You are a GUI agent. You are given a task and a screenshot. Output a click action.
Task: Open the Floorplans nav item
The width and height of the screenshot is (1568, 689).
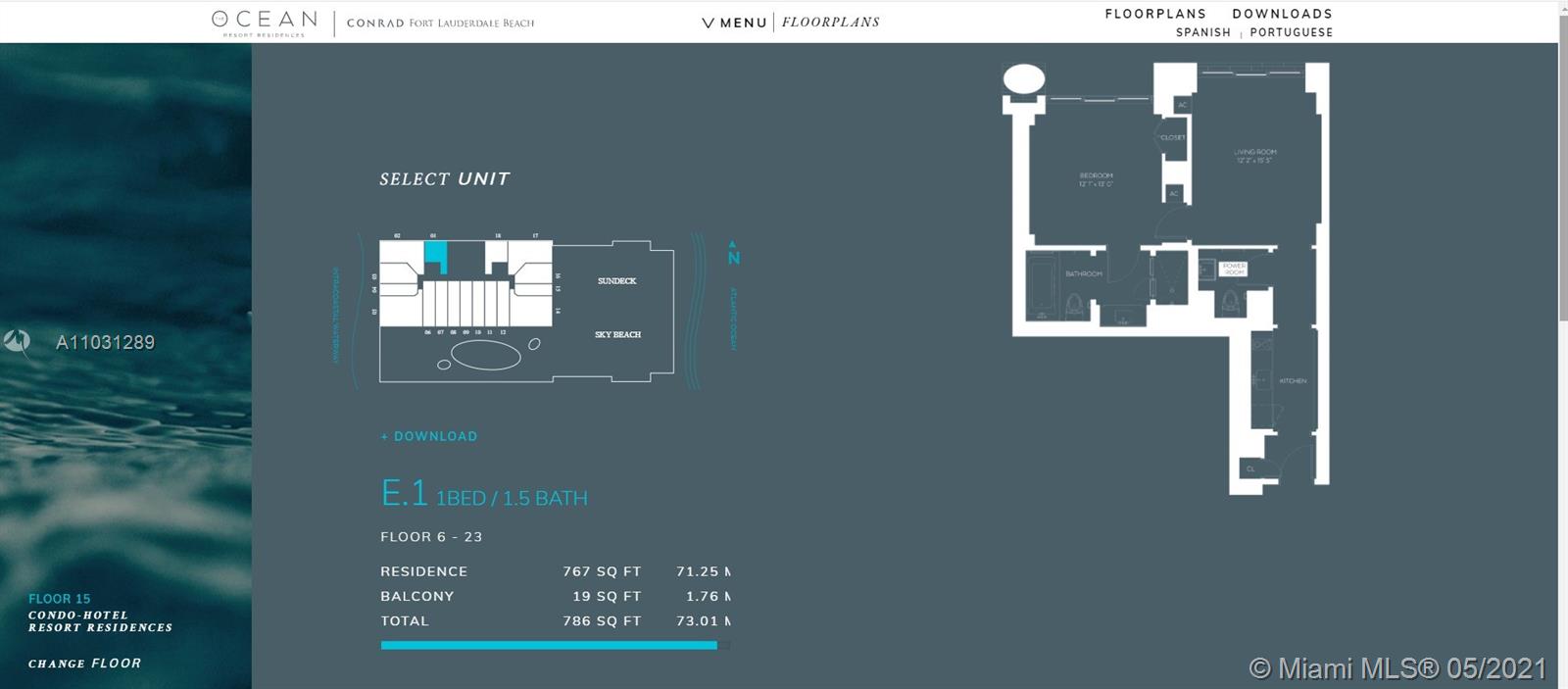1155,14
